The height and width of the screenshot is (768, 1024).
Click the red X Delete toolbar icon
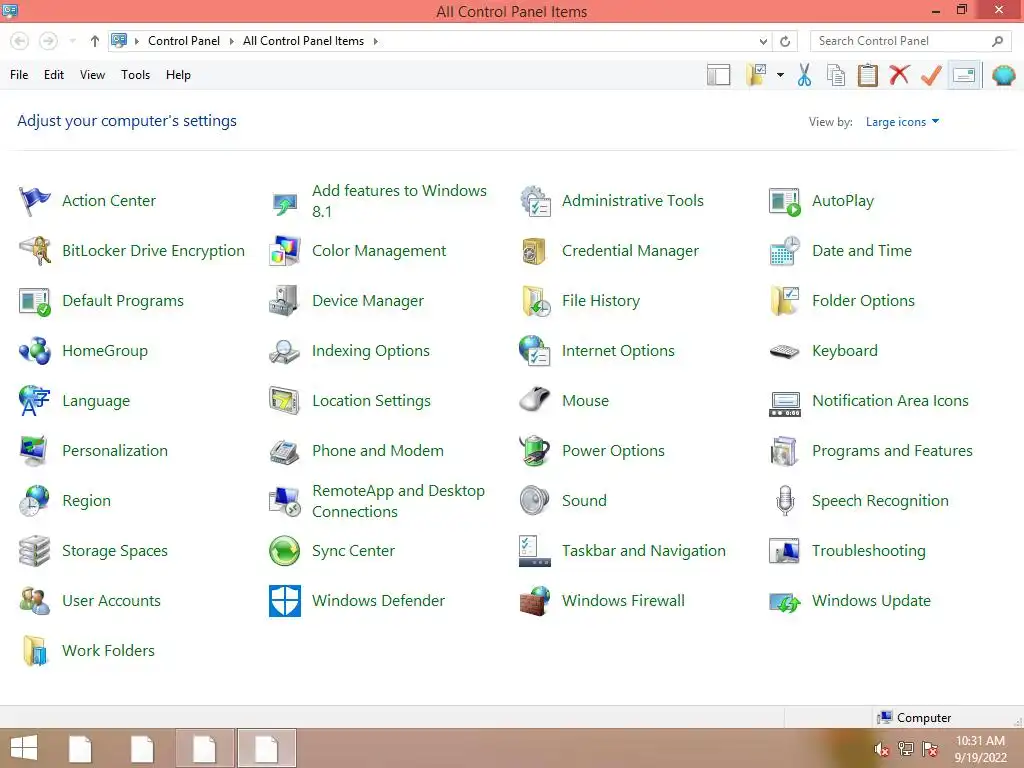(x=899, y=75)
